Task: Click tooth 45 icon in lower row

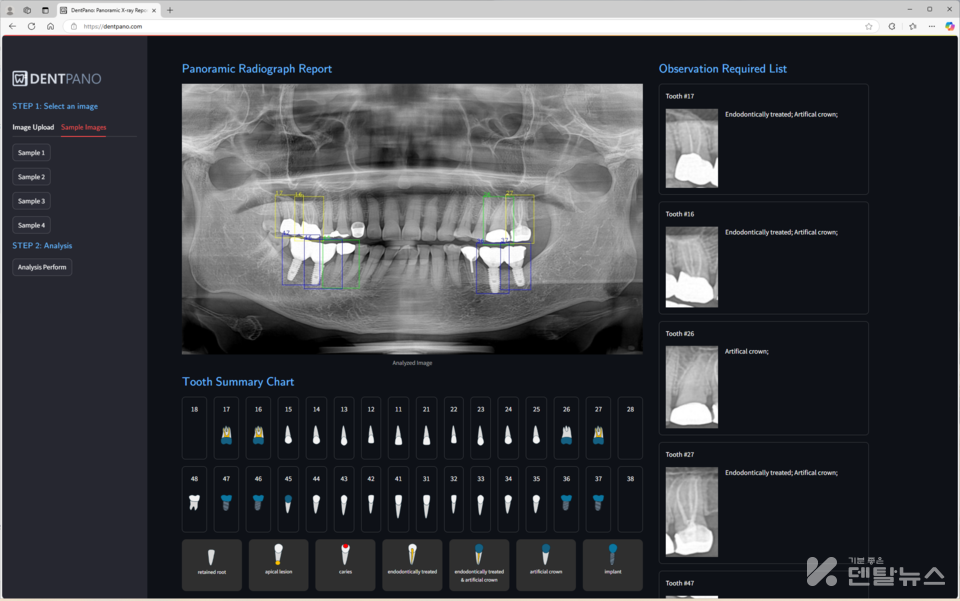Action: [x=288, y=502]
